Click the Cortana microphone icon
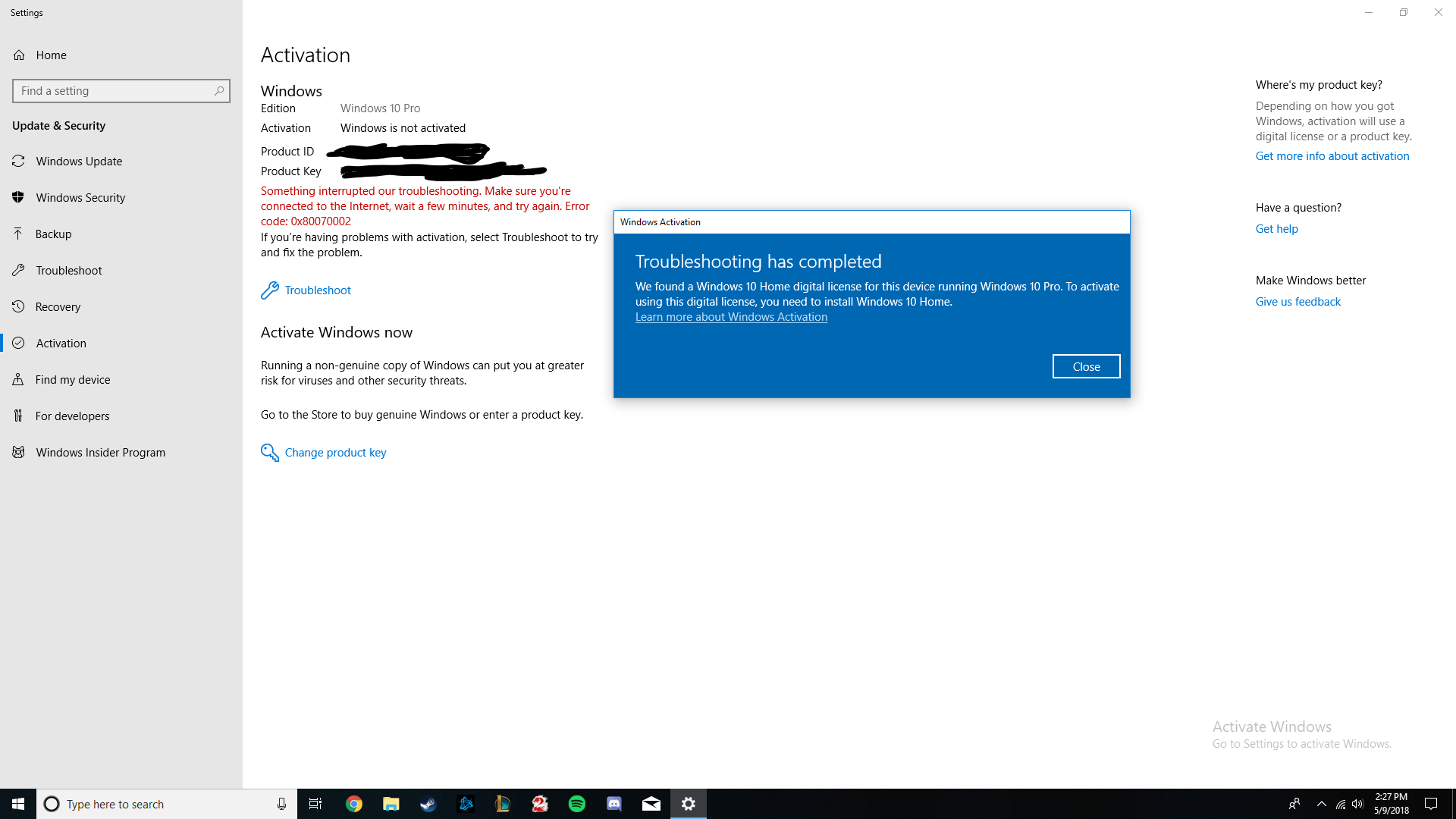This screenshot has height=819, width=1456. tap(281, 804)
